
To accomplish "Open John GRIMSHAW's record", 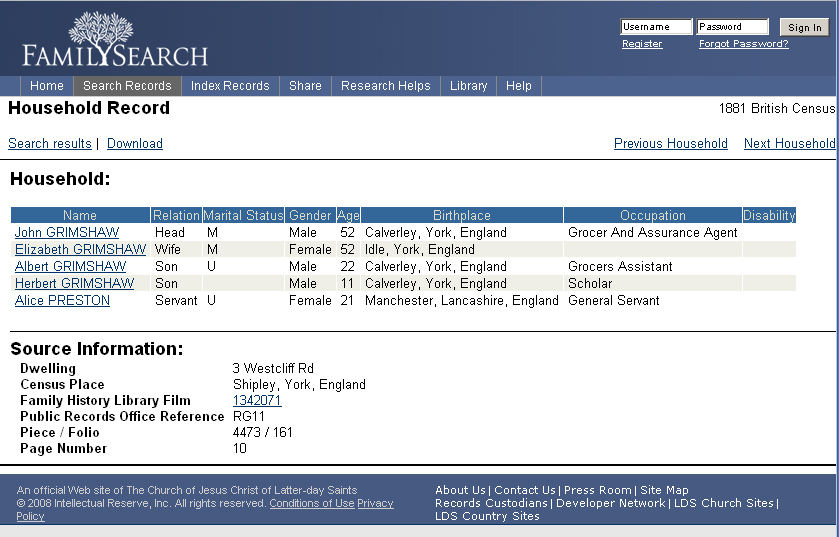I will [66, 233].
